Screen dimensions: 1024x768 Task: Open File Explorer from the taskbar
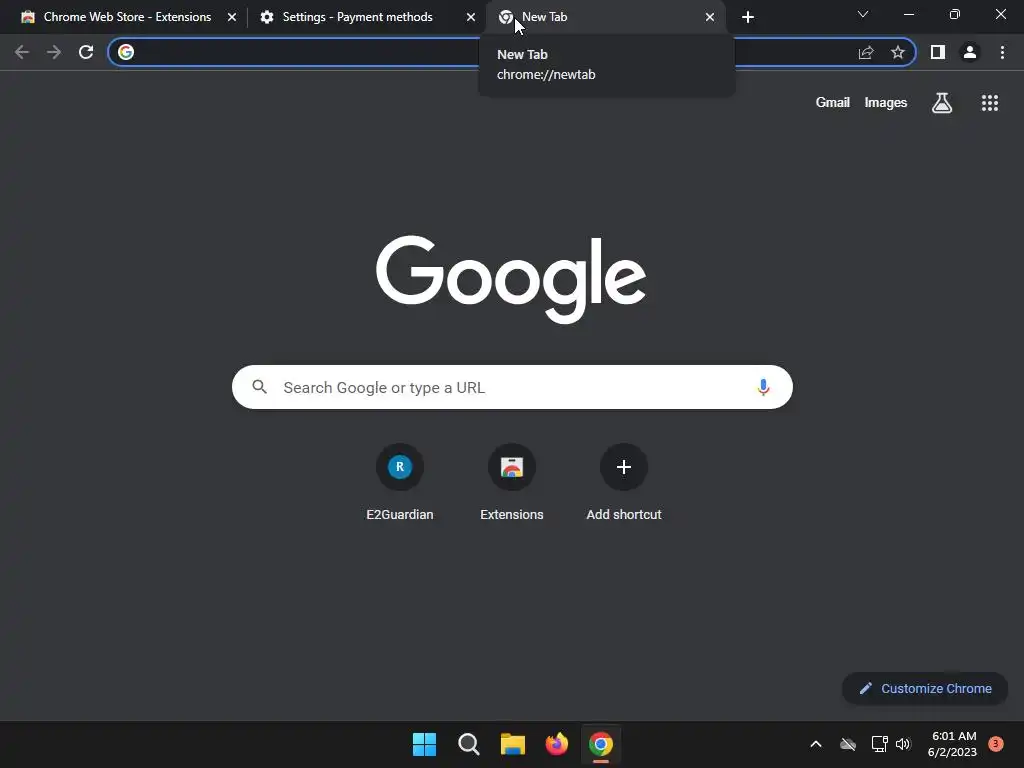[x=513, y=744]
